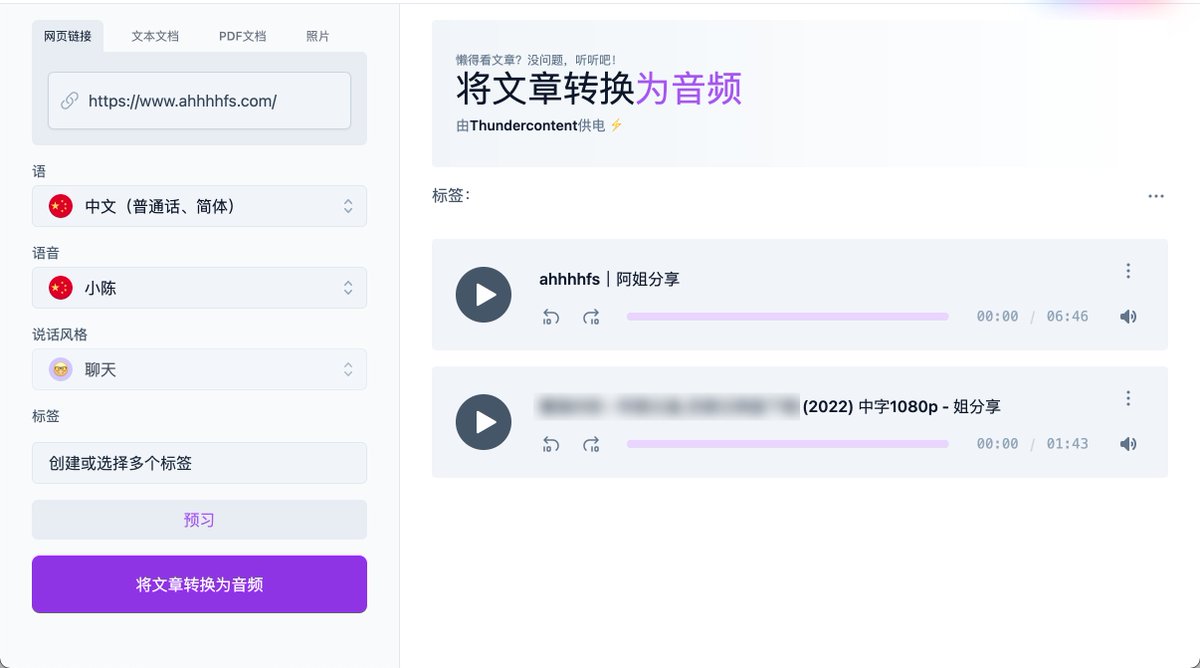
Task: Click the 将文章转换为音频 convert button
Action: (x=199, y=584)
